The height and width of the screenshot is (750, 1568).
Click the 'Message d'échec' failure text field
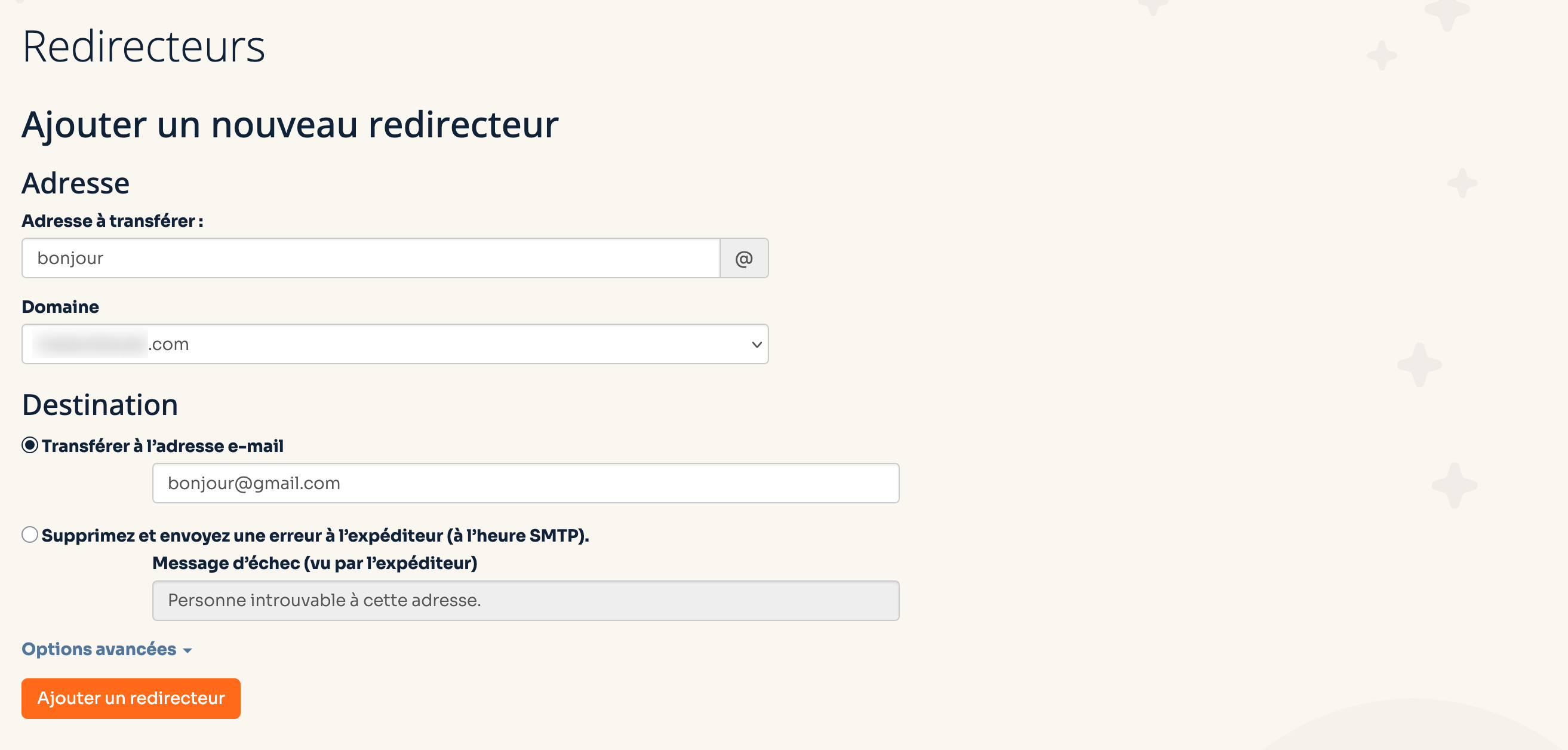pyautogui.click(x=526, y=601)
